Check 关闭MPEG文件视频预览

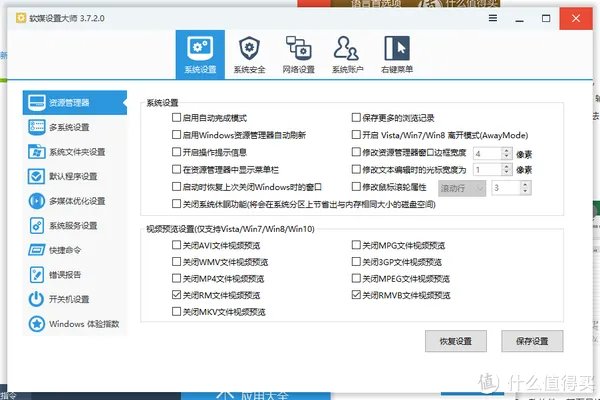pos(356,278)
